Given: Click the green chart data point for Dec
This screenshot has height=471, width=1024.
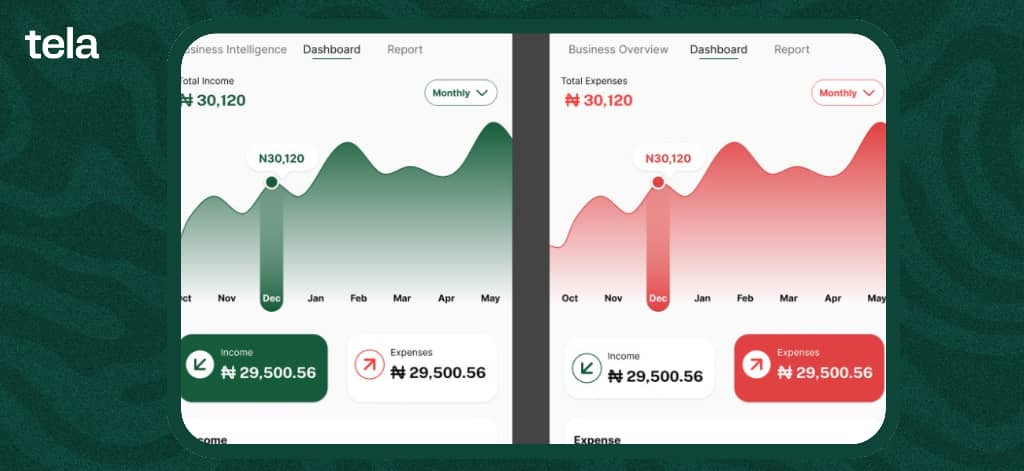Looking at the screenshot, I should pyautogui.click(x=271, y=182).
